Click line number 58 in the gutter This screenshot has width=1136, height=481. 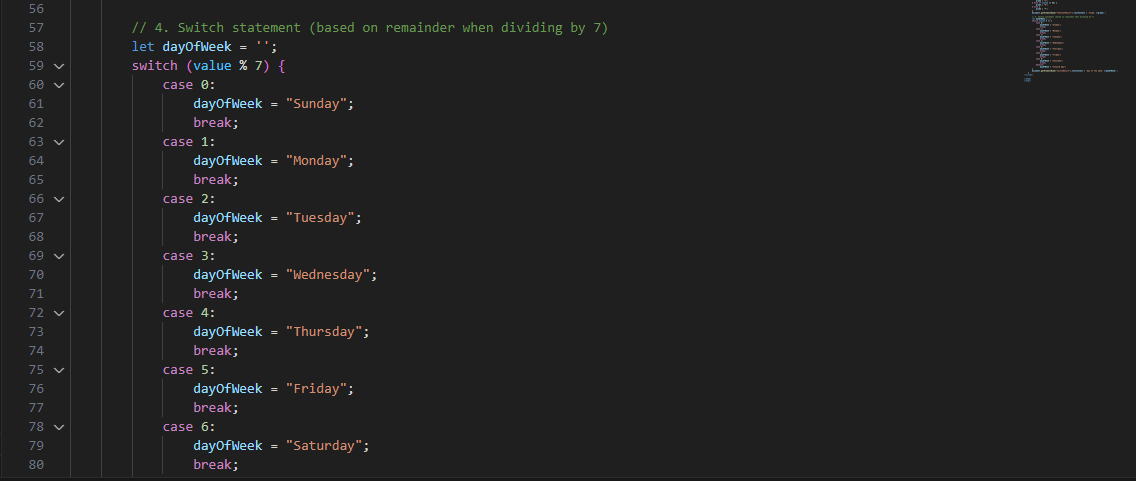[x=36, y=47]
